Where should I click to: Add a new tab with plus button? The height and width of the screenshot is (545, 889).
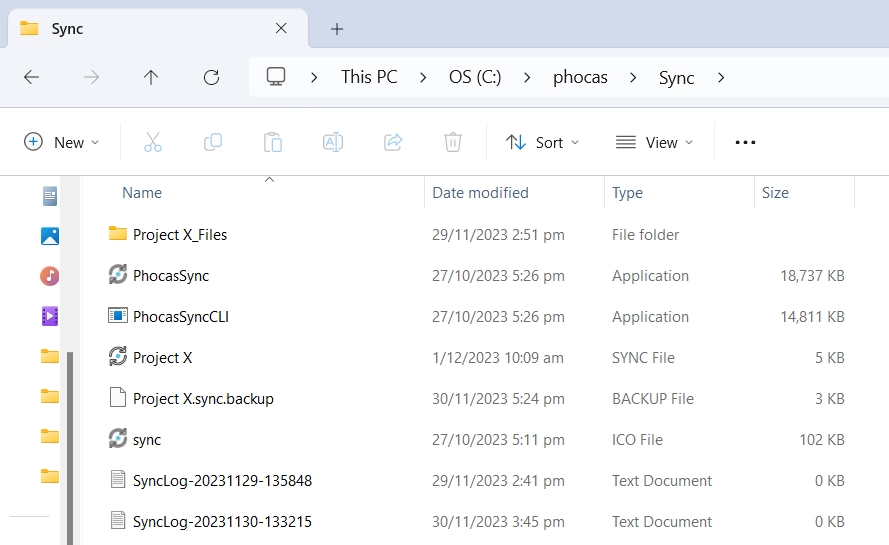(x=337, y=29)
